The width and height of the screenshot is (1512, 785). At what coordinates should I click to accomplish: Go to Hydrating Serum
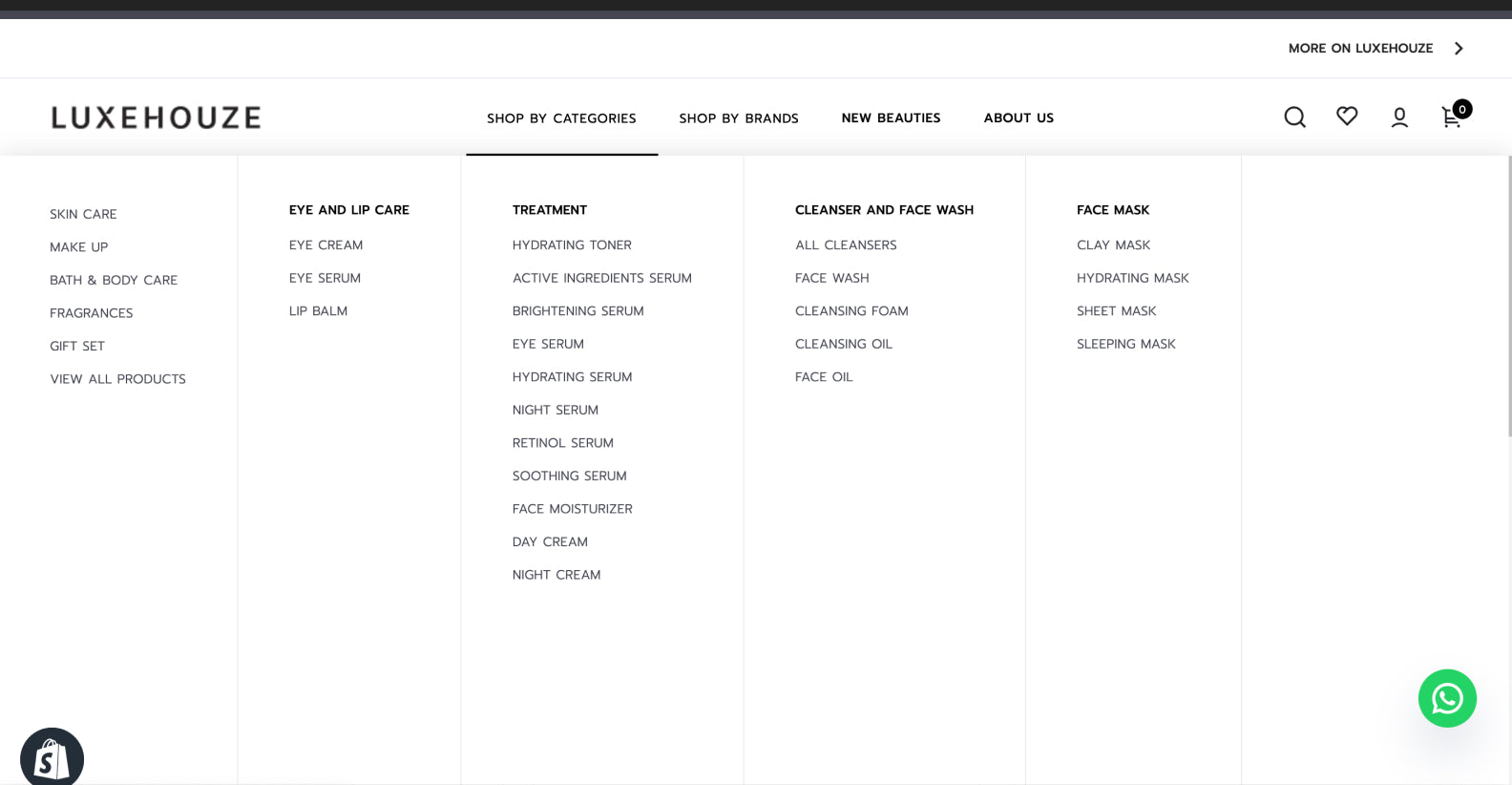pyautogui.click(x=573, y=377)
